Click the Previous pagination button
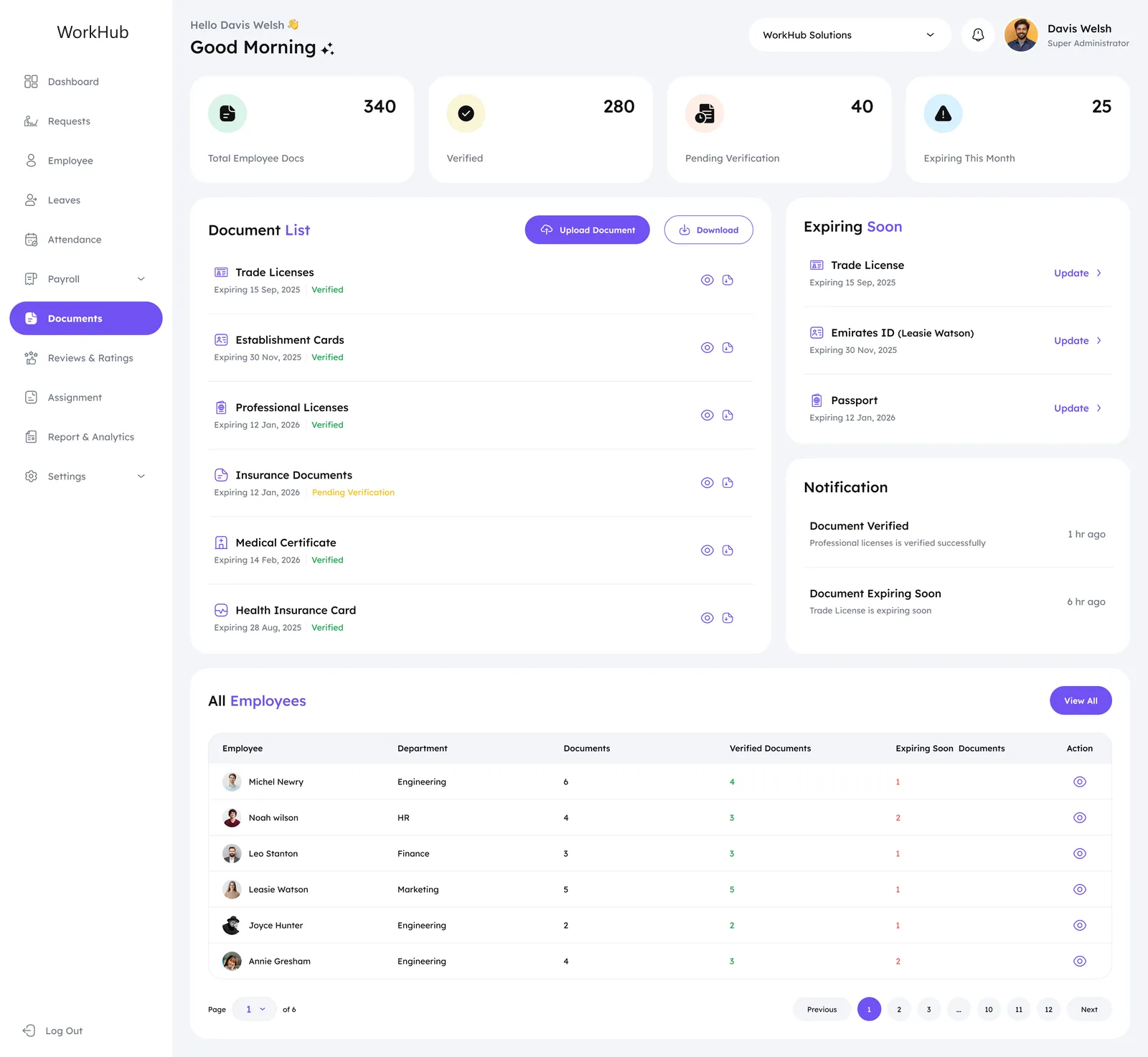The height and width of the screenshot is (1057, 1148). 822,1009
